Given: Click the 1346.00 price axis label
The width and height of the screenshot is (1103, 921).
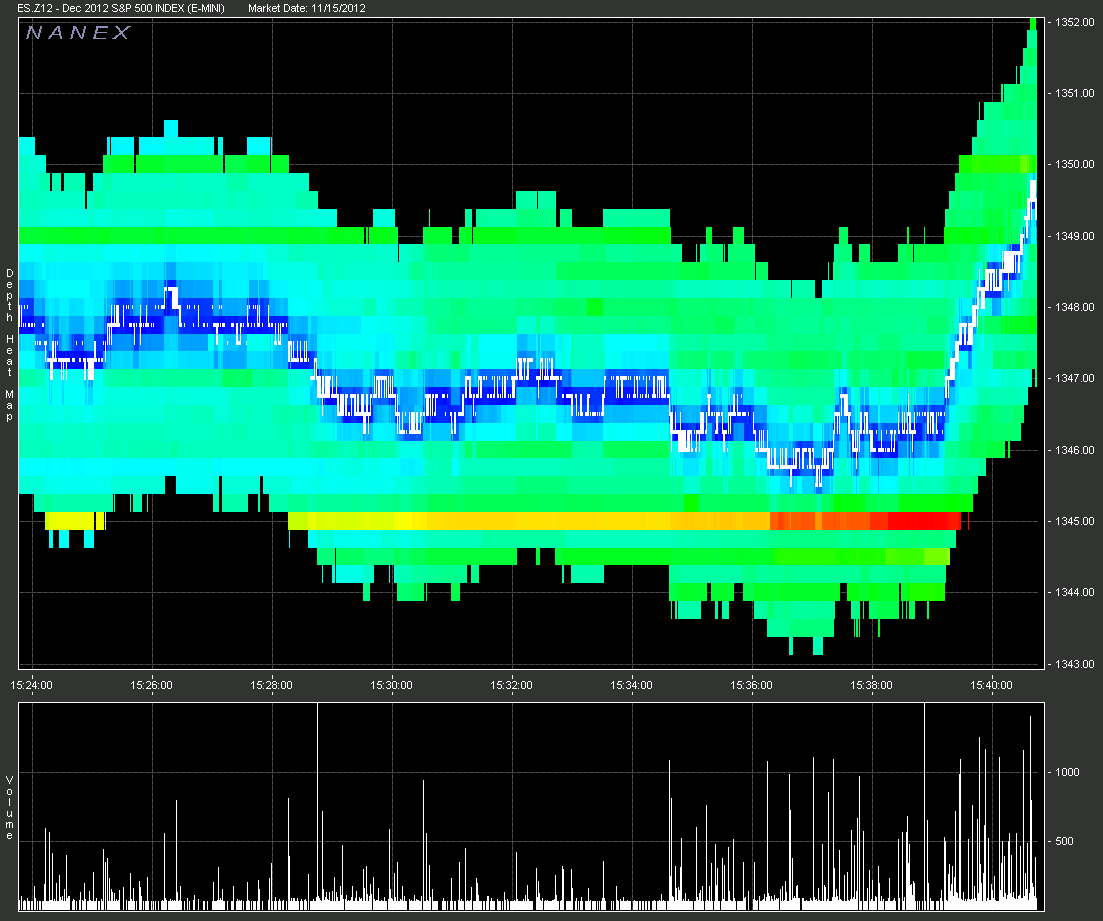Looking at the screenshot, I should coord(1074,450).
